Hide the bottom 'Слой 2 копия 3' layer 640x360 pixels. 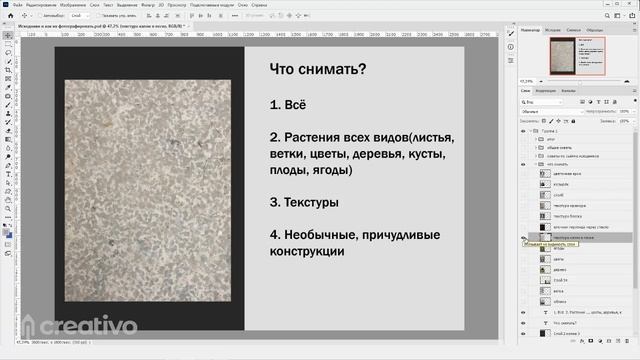[x=523, y=334]
